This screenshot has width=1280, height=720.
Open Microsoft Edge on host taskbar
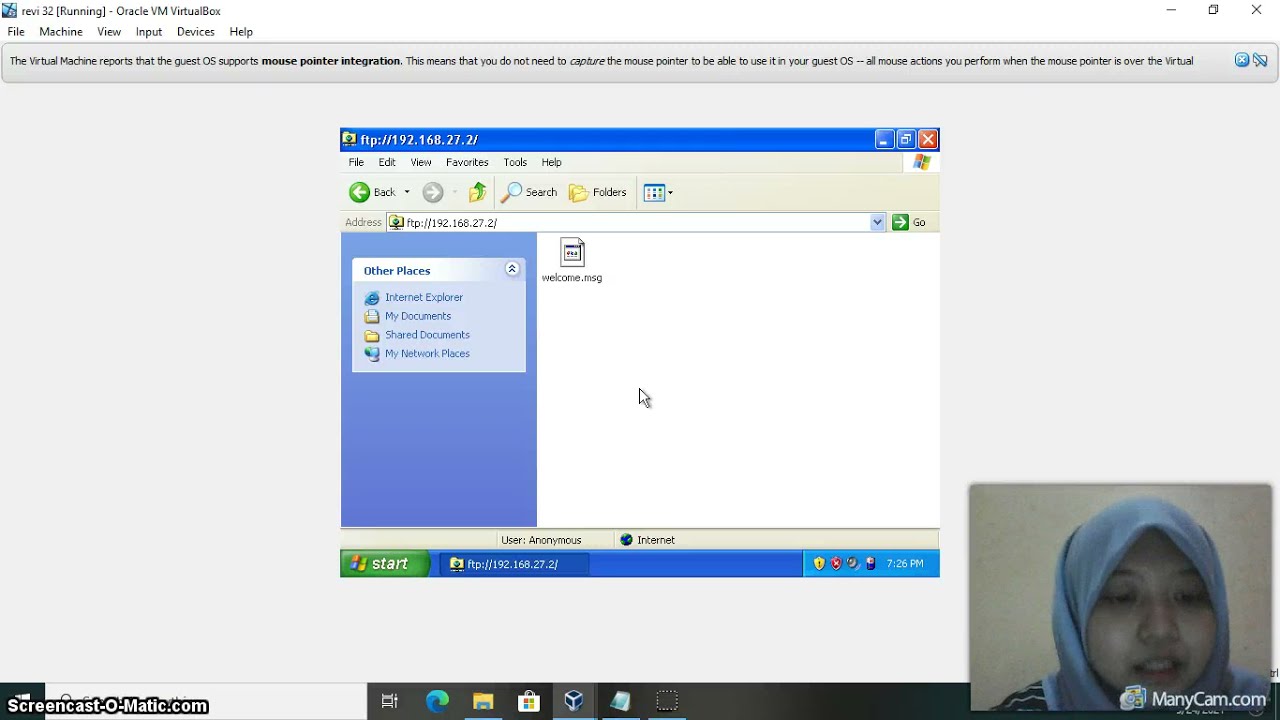click(437, 701)
